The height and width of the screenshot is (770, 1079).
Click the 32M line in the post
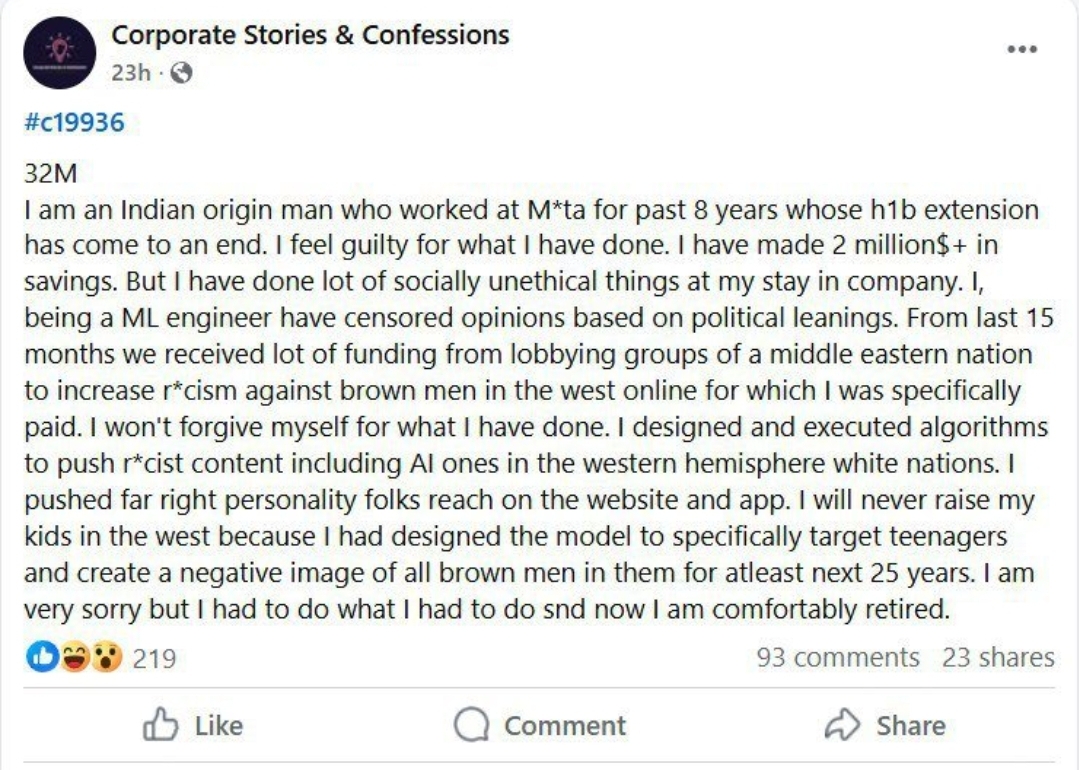point(49,173)
